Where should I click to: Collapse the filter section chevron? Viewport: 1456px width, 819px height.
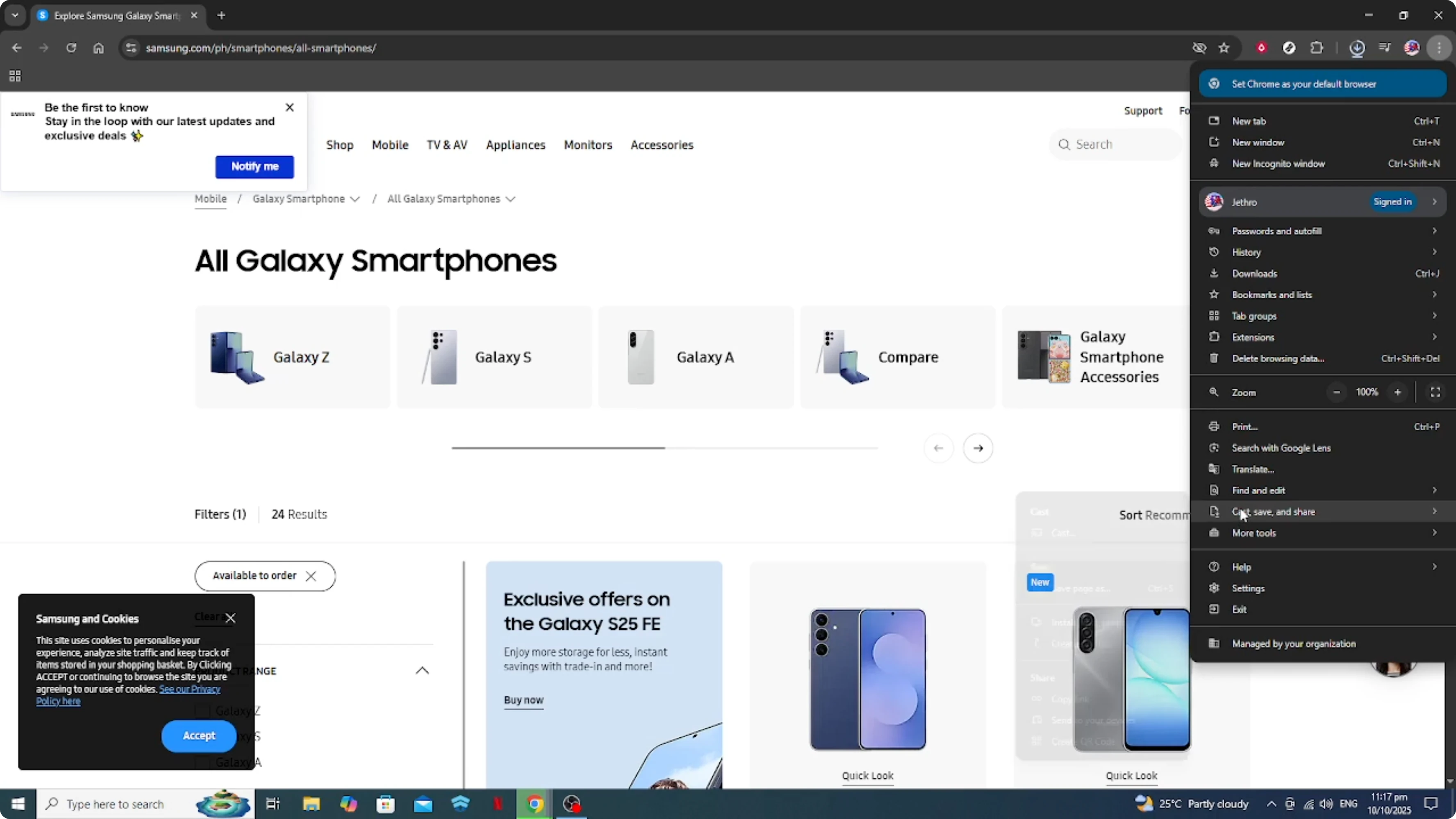point(422,671)
